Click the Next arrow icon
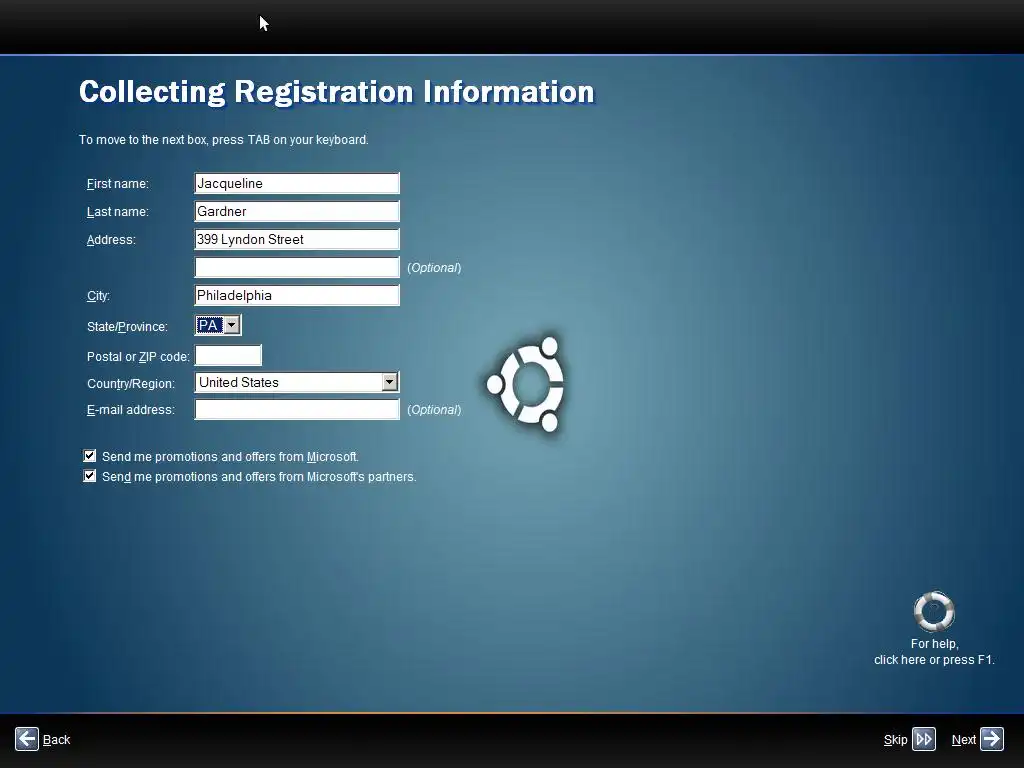This screenshot has height=768, width=1024. coord(991,739)
